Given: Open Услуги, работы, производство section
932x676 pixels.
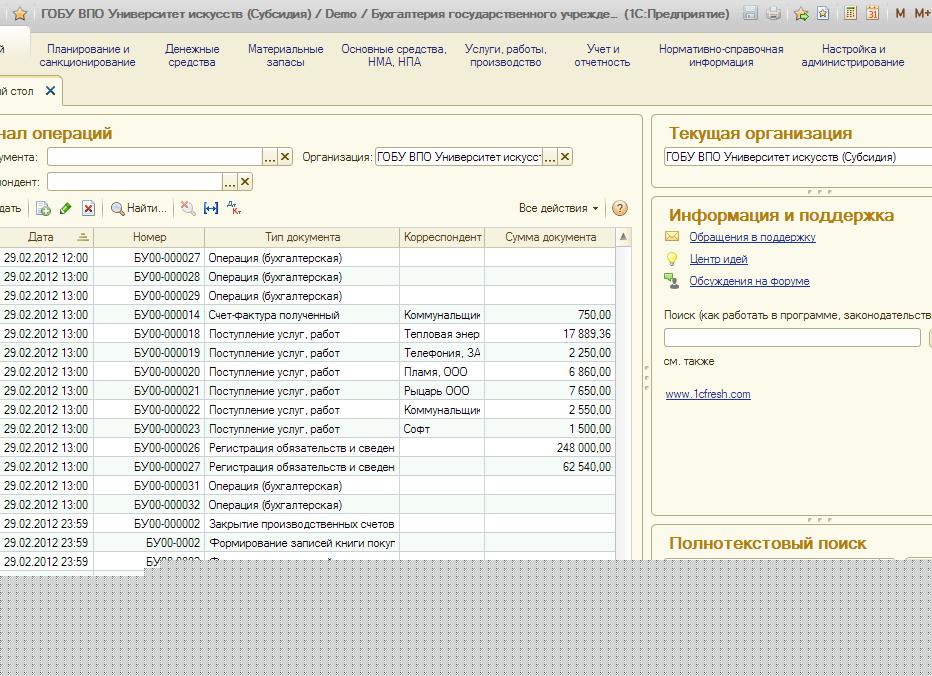Looking at the screenshot, I should pyautogui.click(x=506, y=55).
